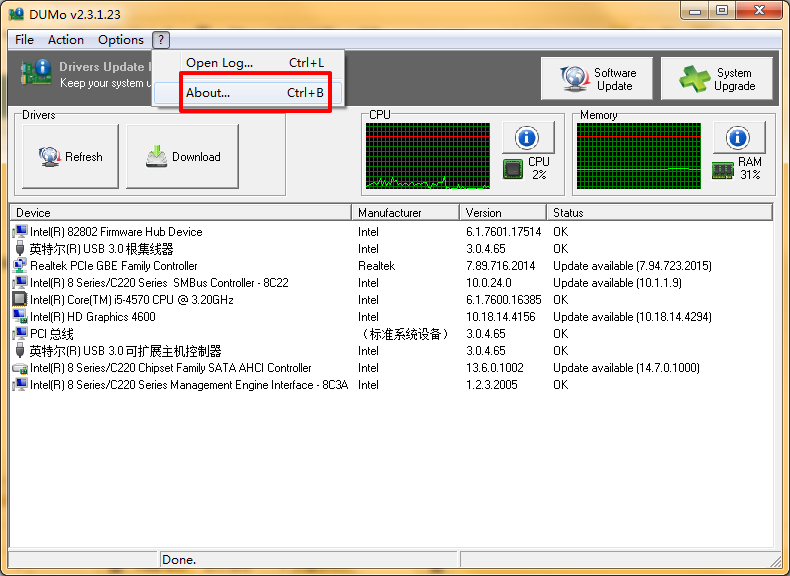Click Update available (14.7.0.1000) status
This screenshot has height=576, width=790.
[626, 368]
